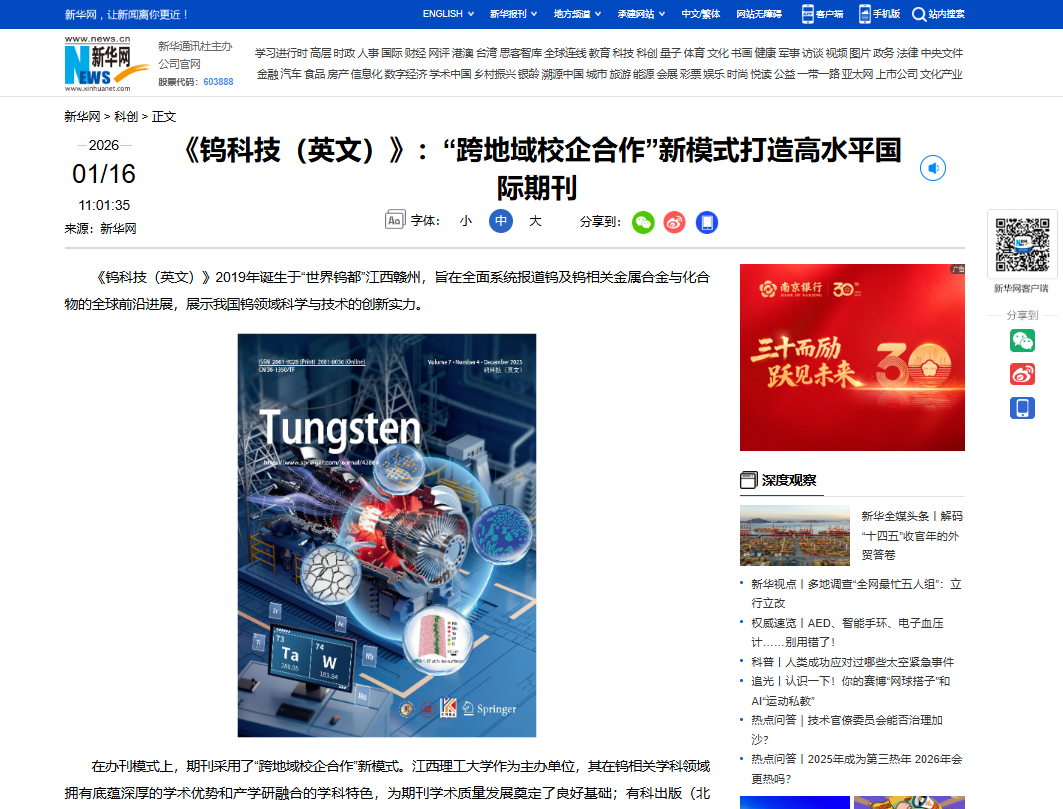The image size is (1063, 809).
Task: Open the 军事 navigation category
Action: coord(789,53)
